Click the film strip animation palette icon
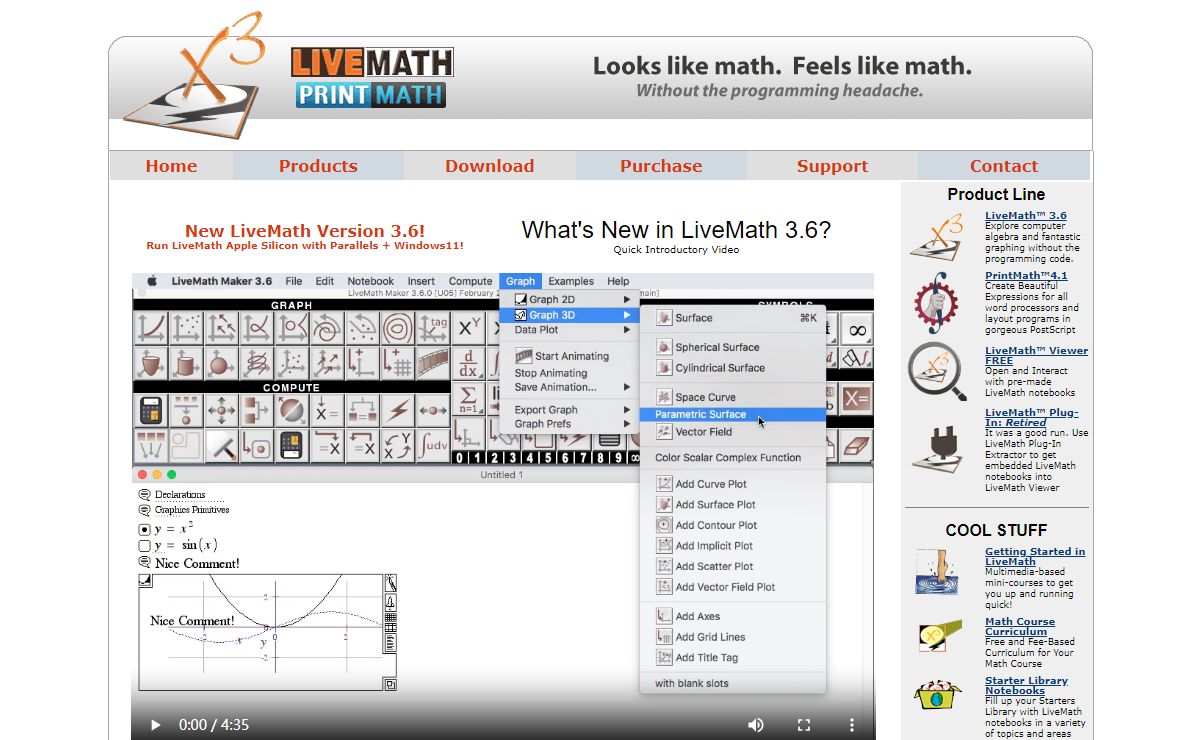The image size is (1200, 740). (433, 362)
